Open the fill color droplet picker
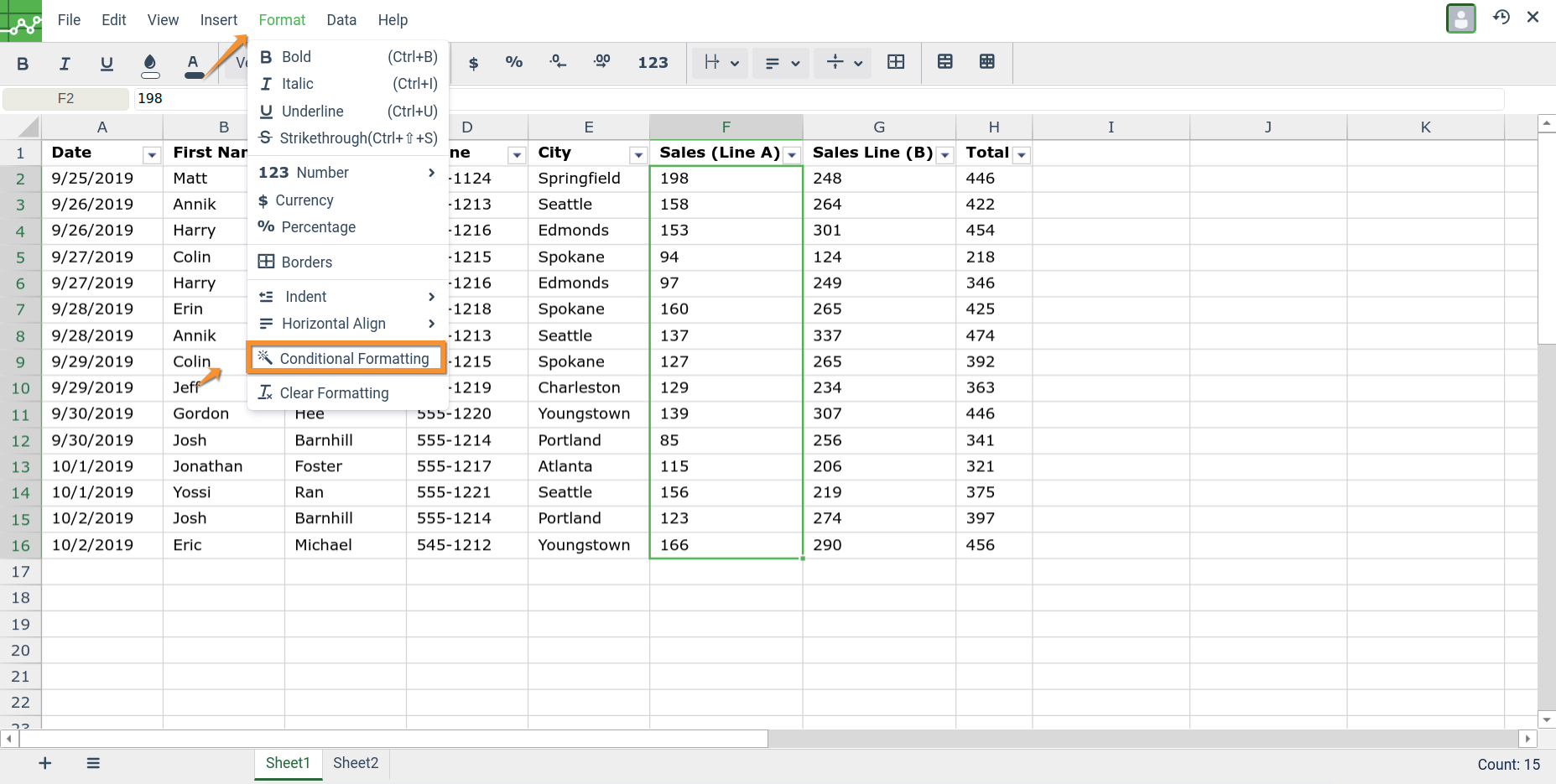This screenshot has height=784, width=1556. click(x=150, y=64)
